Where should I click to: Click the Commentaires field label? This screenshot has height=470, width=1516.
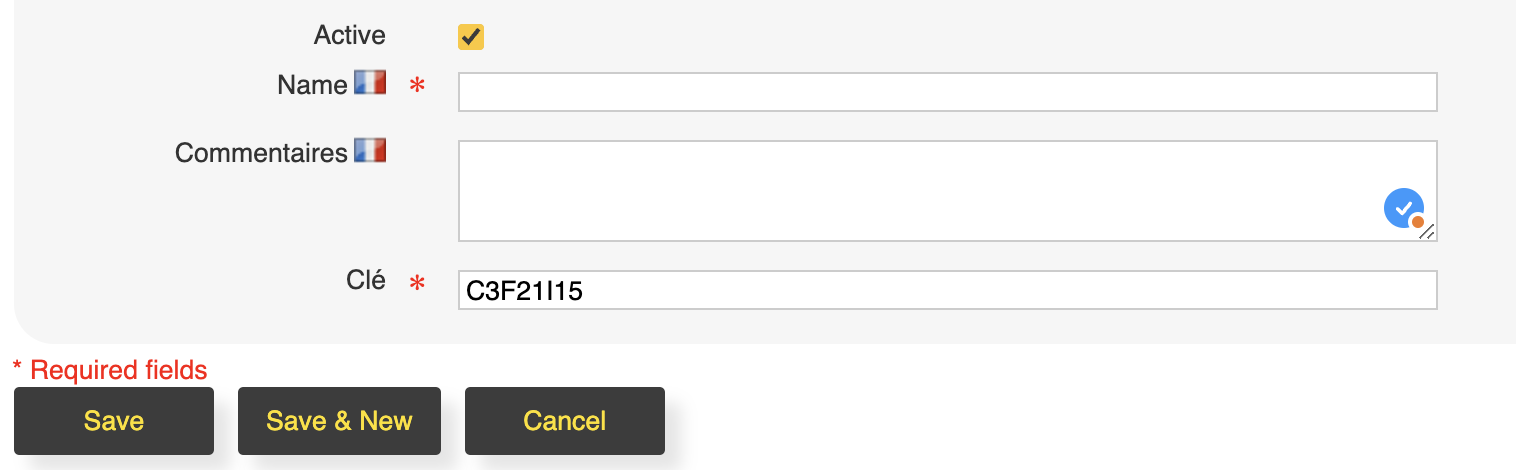click(x=261, y=154)
